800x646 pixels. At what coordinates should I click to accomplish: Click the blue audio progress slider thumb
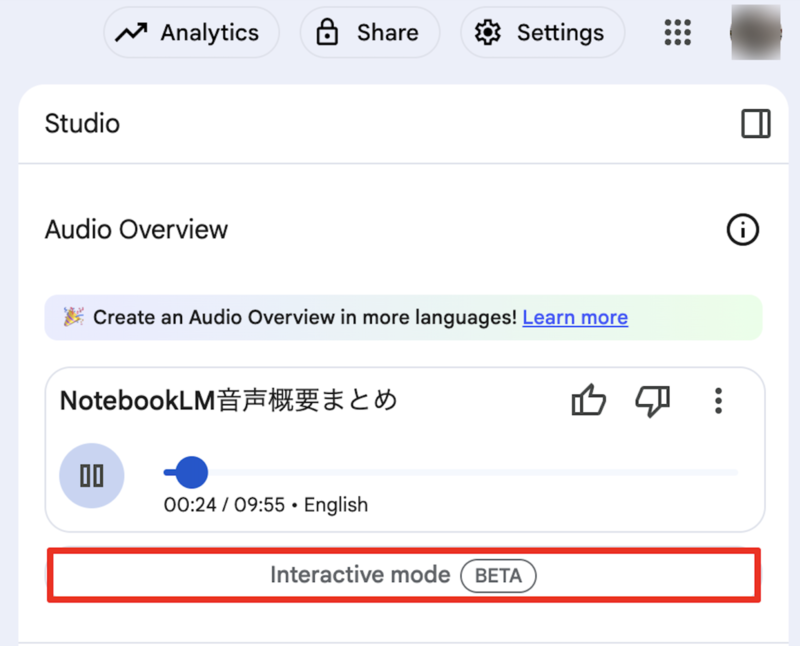pos(191,473)
